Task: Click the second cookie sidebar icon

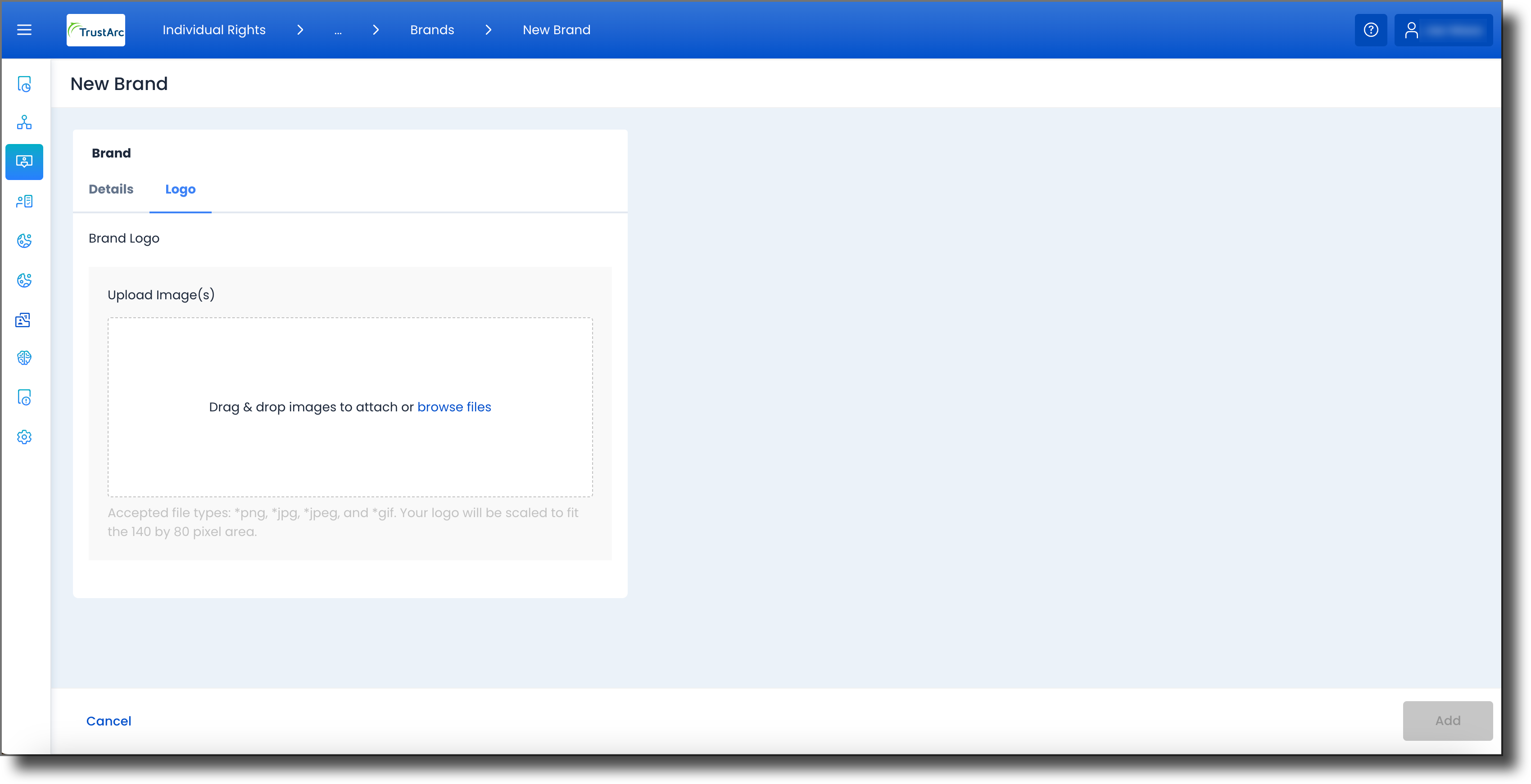Action: [24, 280]
